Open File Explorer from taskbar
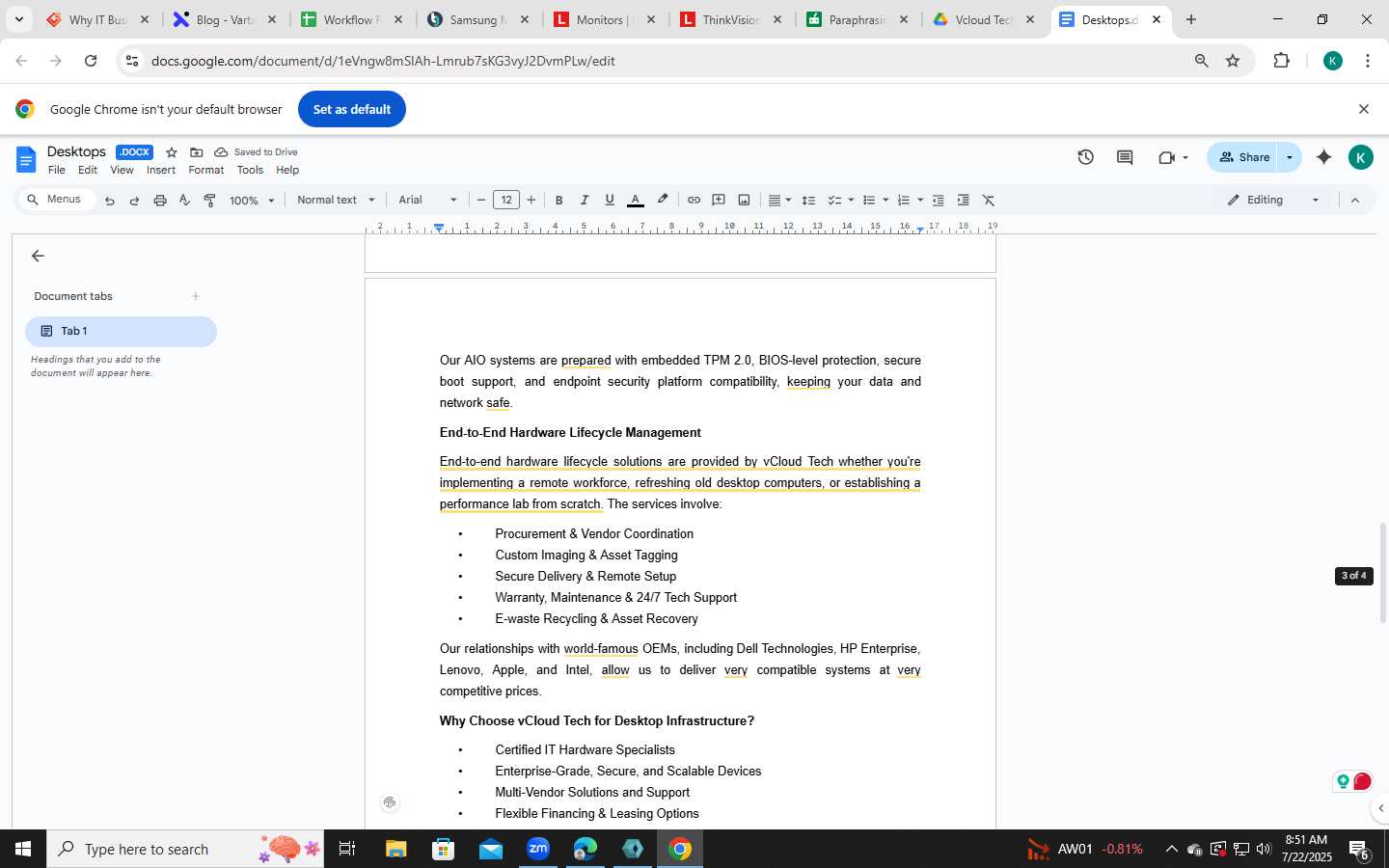The image size is (1389, 868). click(x=396, y=849)
